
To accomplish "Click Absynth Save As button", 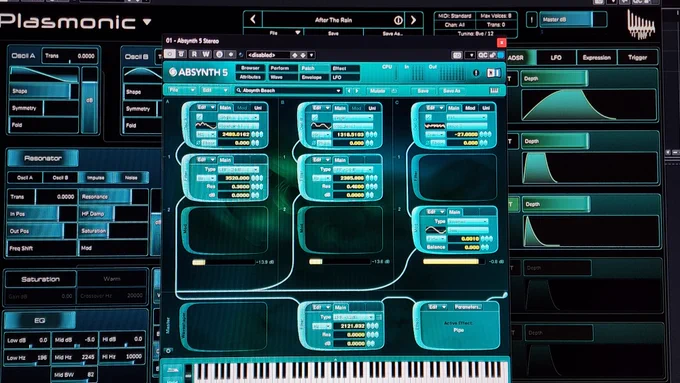I will tap(451, 91).
